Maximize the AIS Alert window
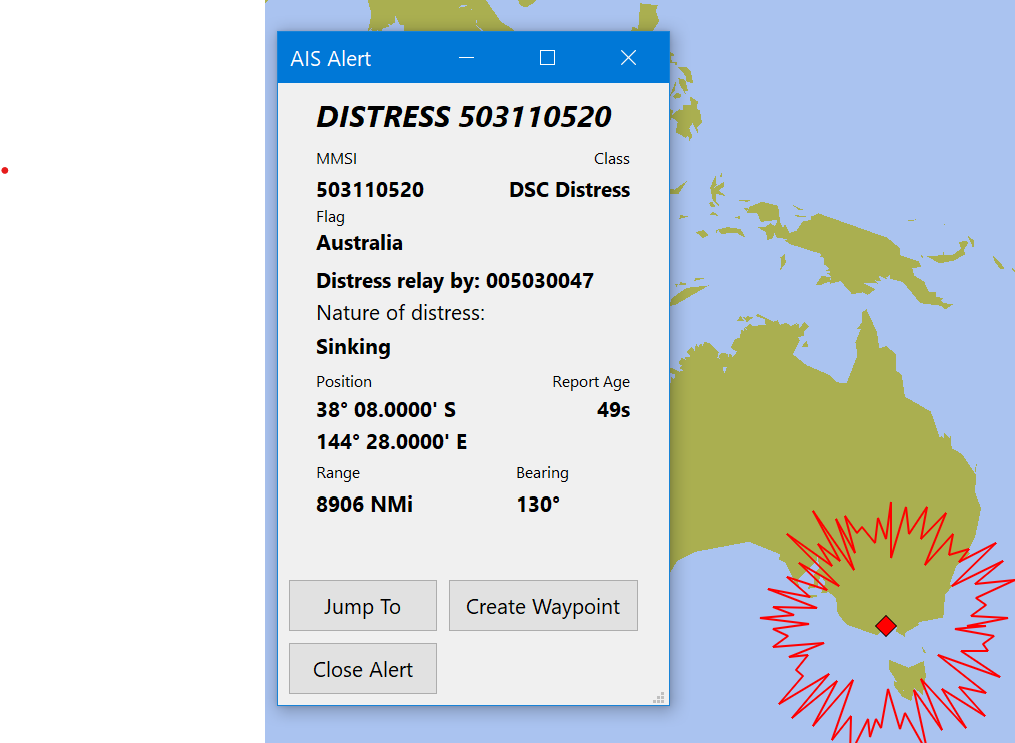1015x743 pixels. pos(547,57)
